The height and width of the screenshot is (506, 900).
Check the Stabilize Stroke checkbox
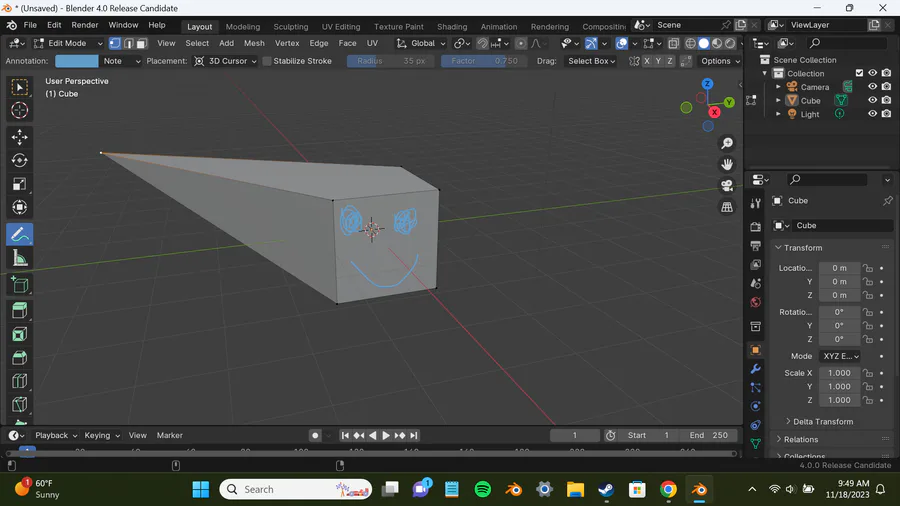267,61
